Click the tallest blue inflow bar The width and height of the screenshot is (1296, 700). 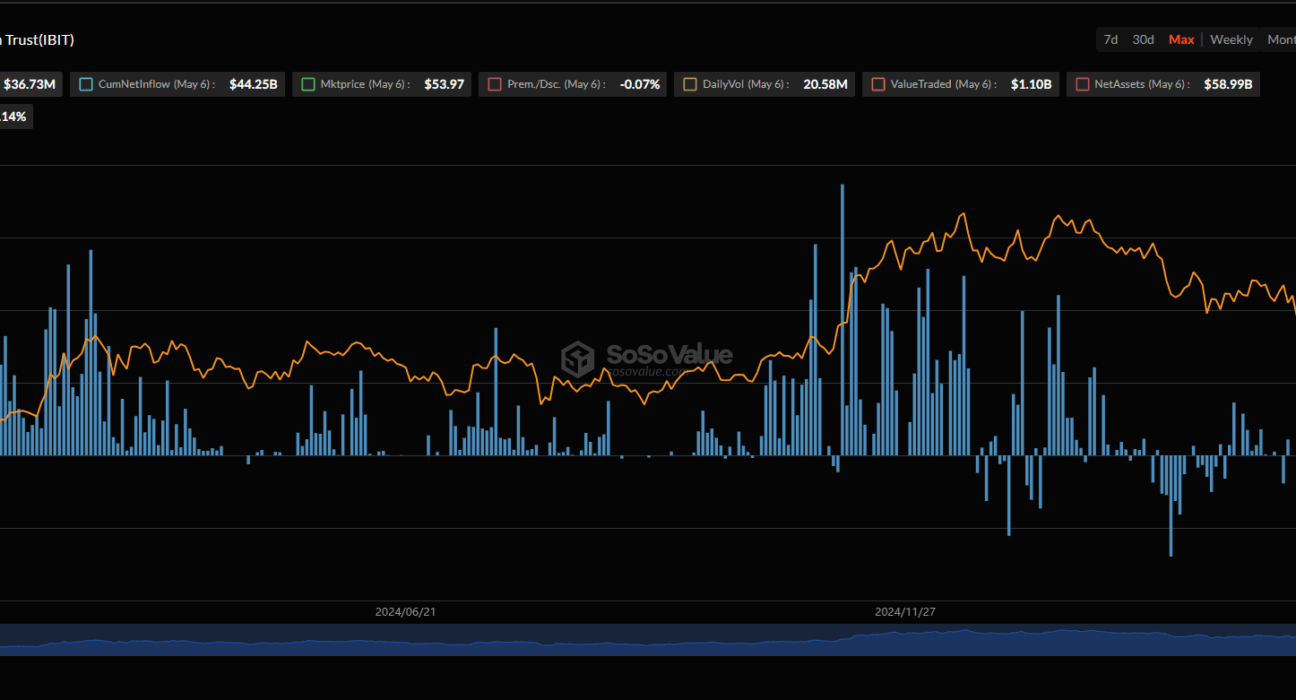point(843,320)
